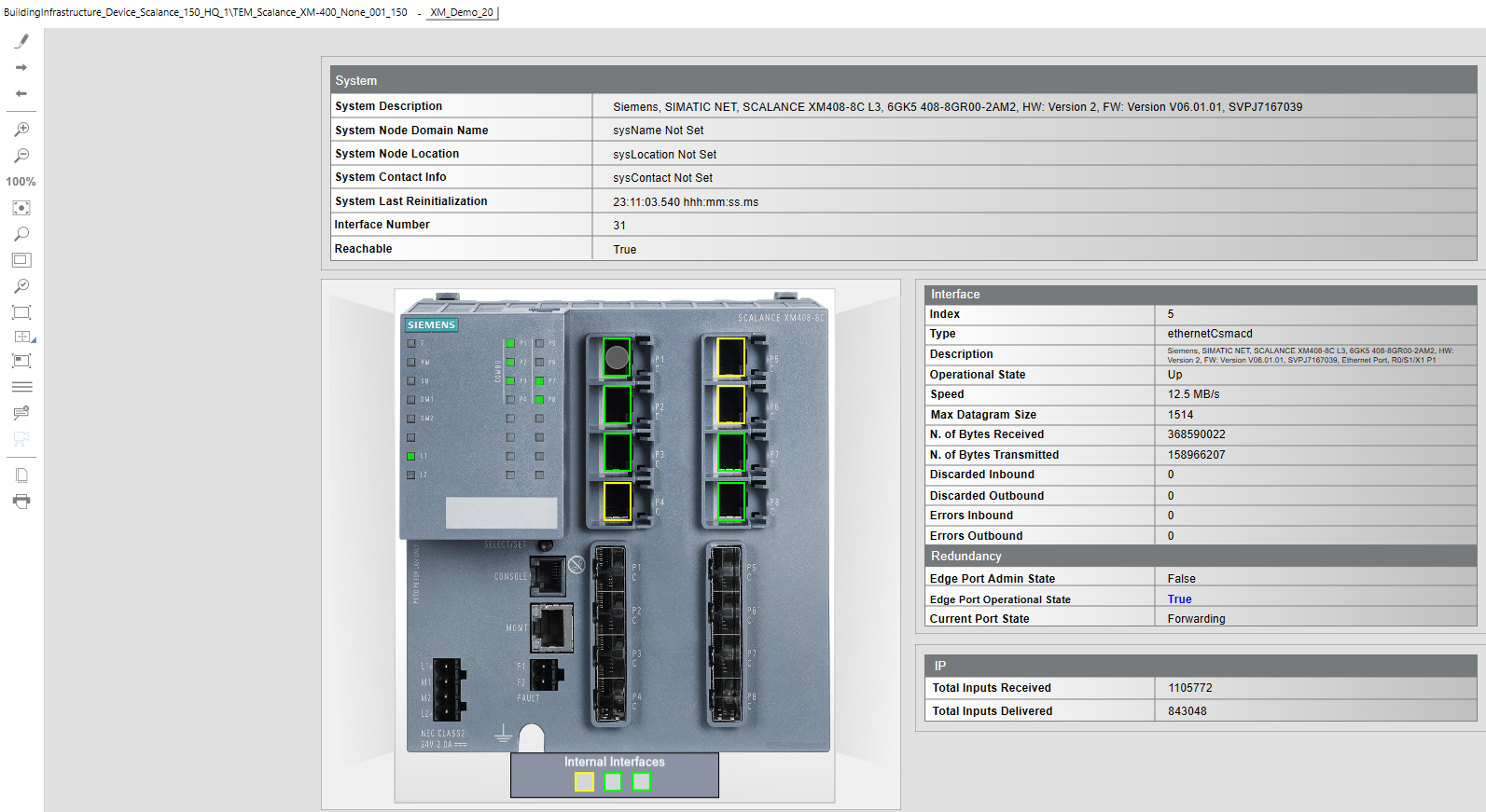
Task: Select yellow-outlined port P4 on the switch
Action: click(618, 502)
